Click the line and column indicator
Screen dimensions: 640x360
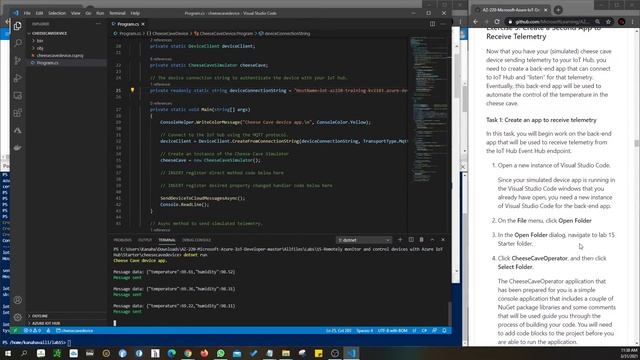pos(338,331)
